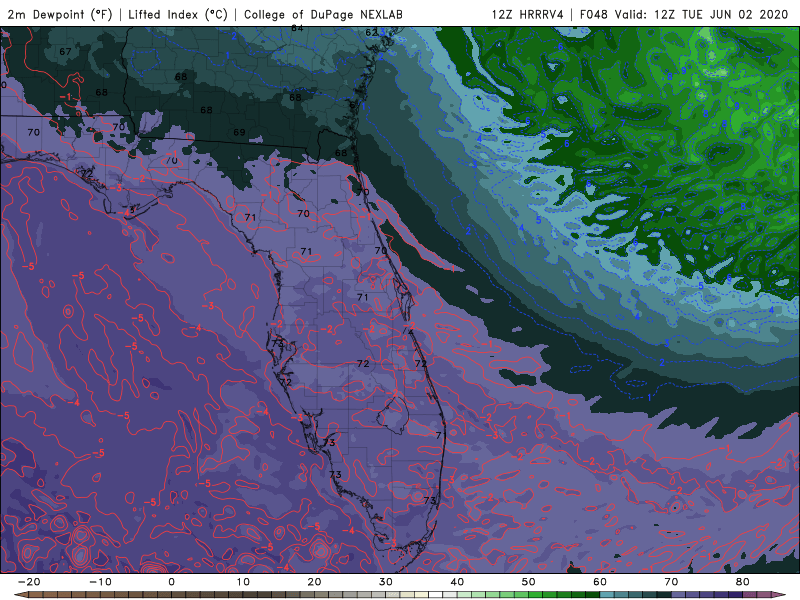
Task: Click the '69' dewpoint value on map
Action: pos(239,132)
